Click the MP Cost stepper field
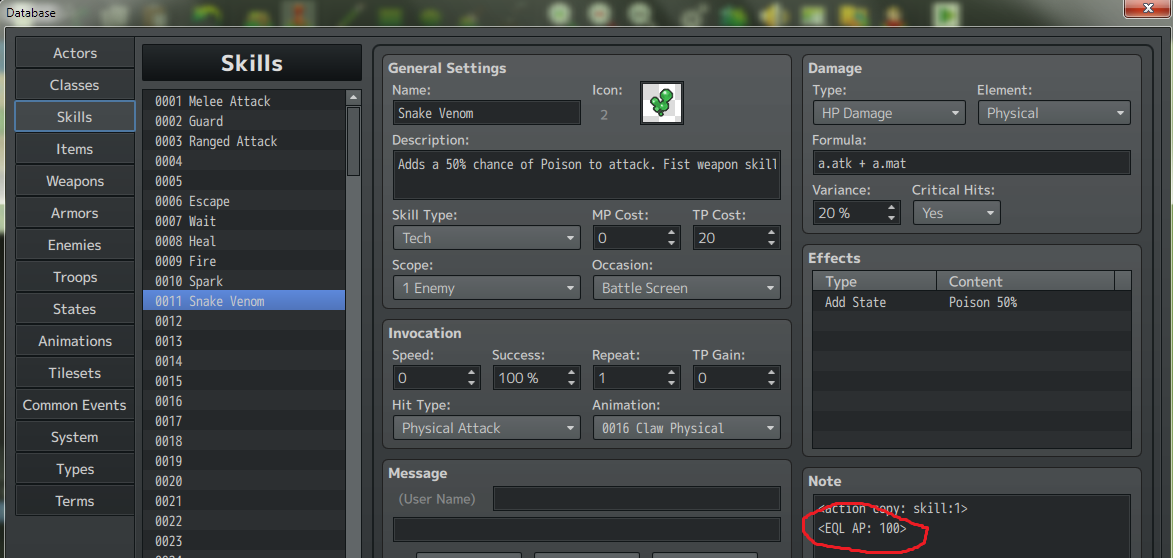Viewport: 1173px width, 558px height. click(636, 238)
